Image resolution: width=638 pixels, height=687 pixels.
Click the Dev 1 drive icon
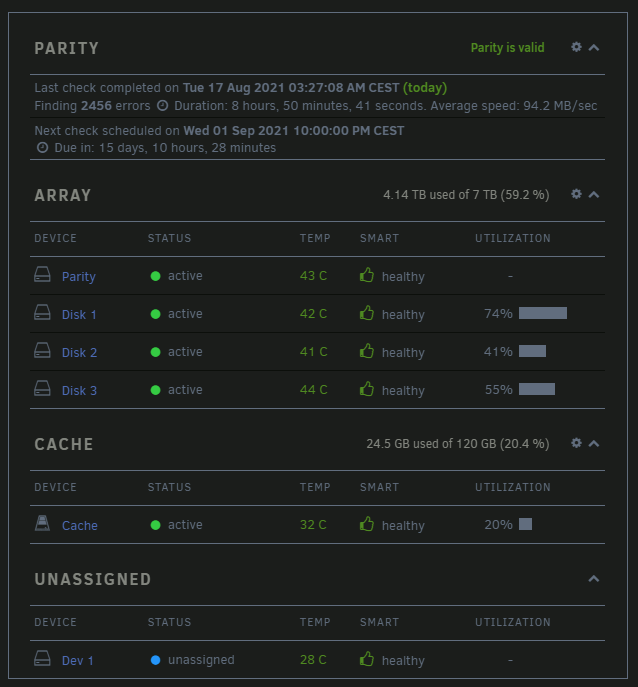point(43,659)
